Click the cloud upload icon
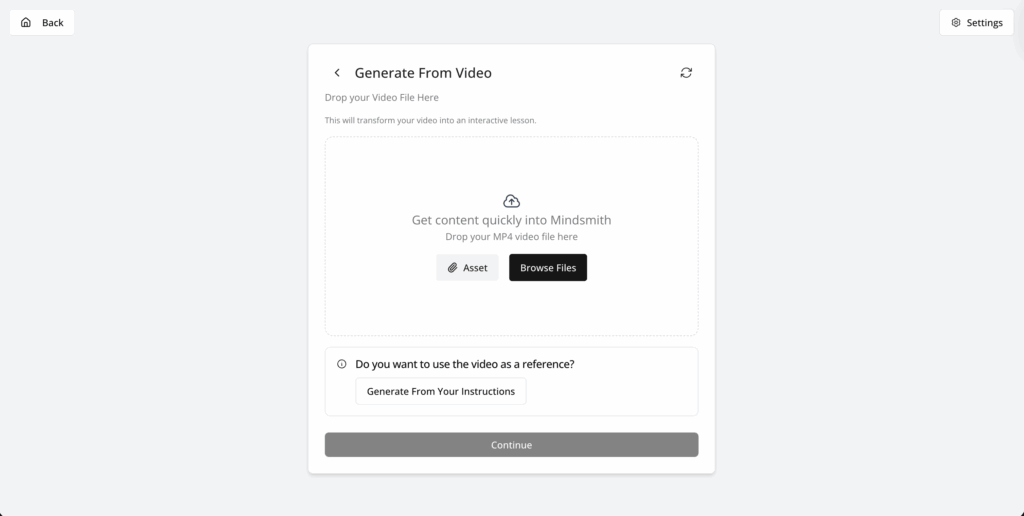This screenshot has height=516, width=1024. (x=511, y=201)
